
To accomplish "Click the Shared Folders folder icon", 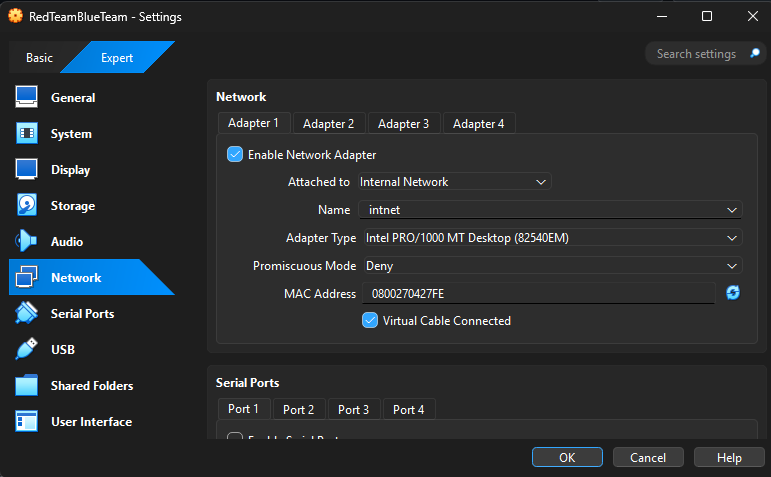I will coord(26,385).
